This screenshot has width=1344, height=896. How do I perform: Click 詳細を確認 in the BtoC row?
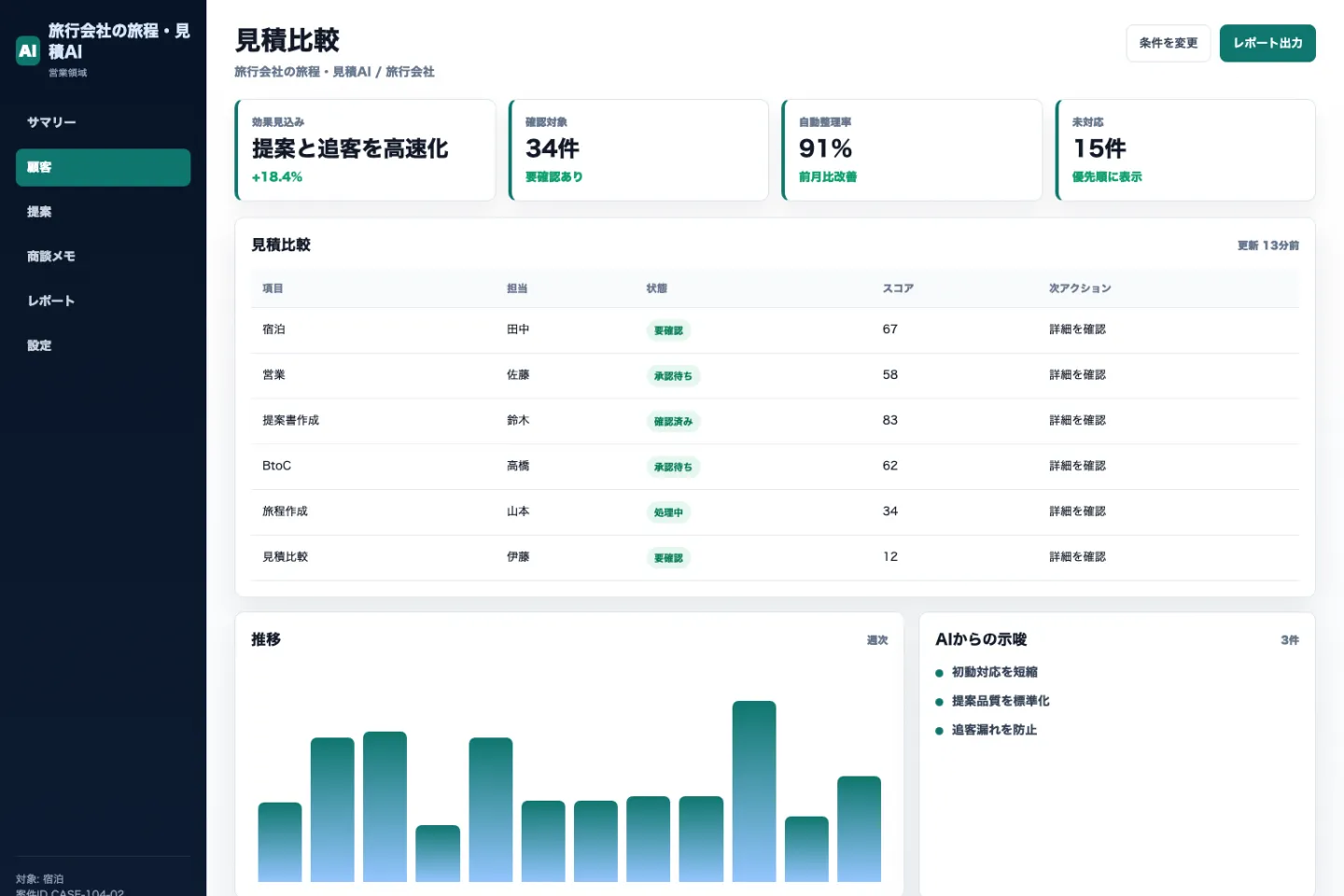click(1077, 466)
